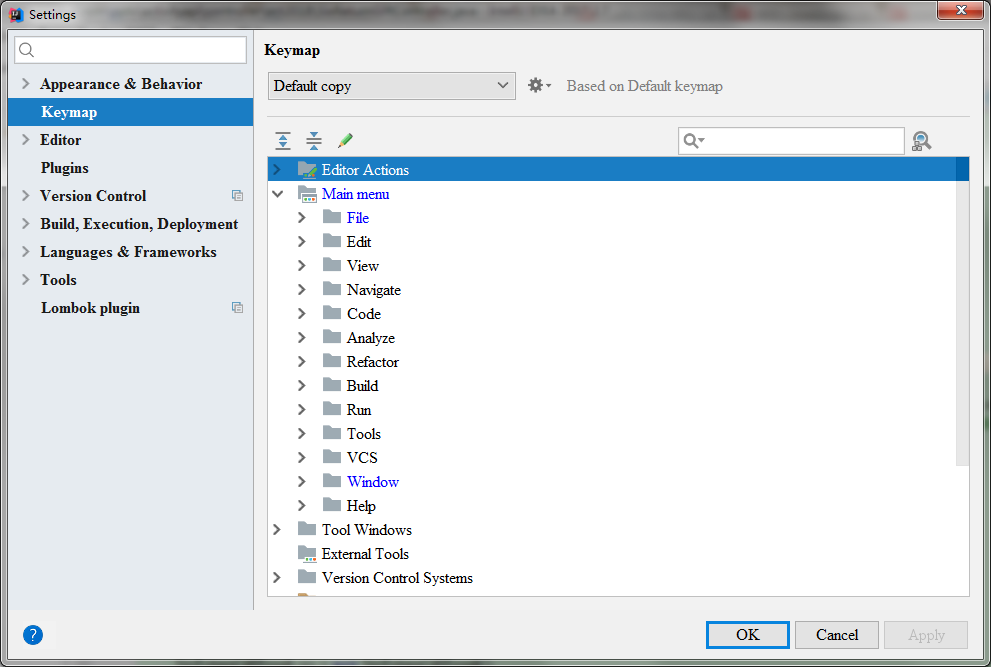Open the keymap gear settings menu
Screen dimensions: 991x667
539,85
